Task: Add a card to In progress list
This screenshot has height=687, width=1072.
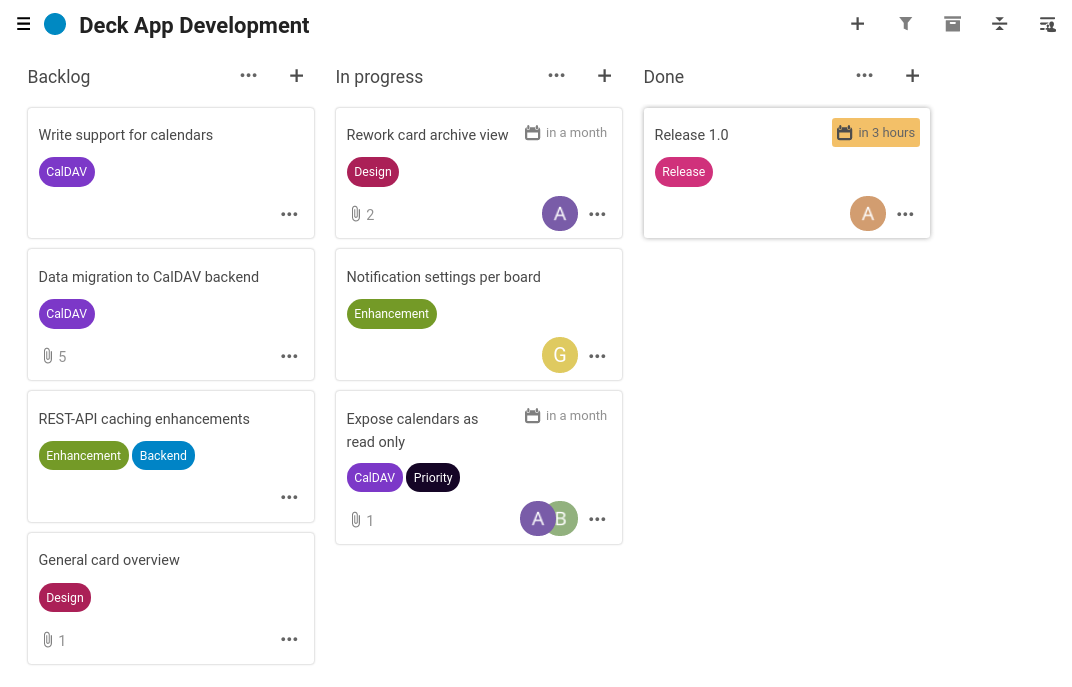Action: click(x=604, y=76)
